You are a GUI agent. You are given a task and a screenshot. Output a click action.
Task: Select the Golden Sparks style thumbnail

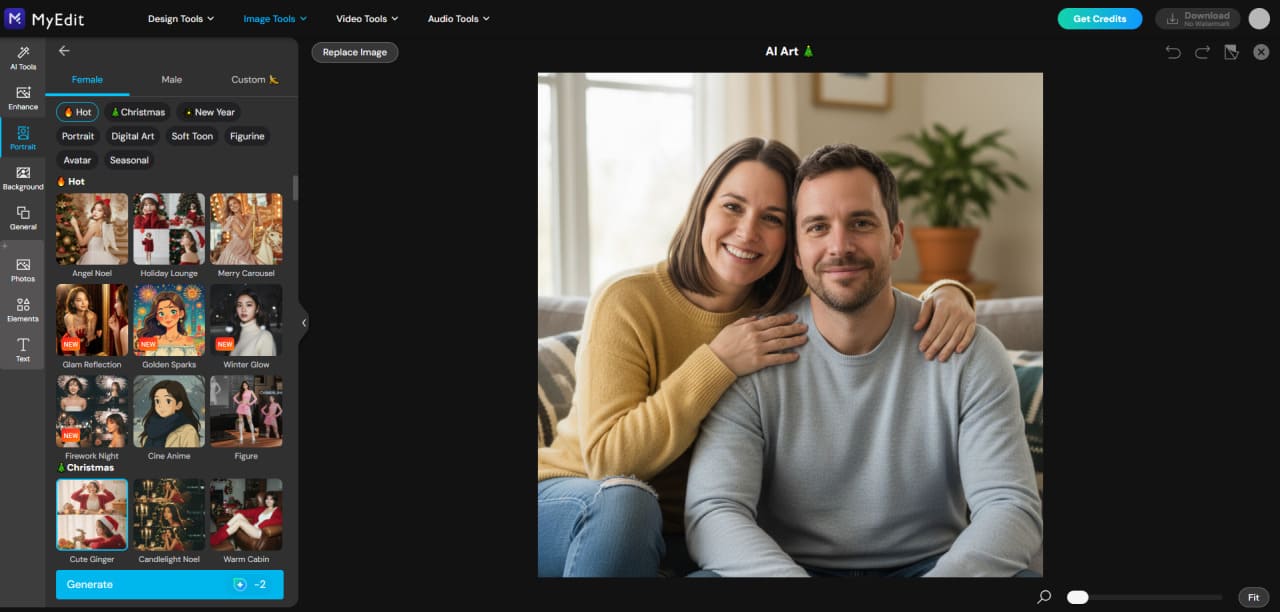168,319
